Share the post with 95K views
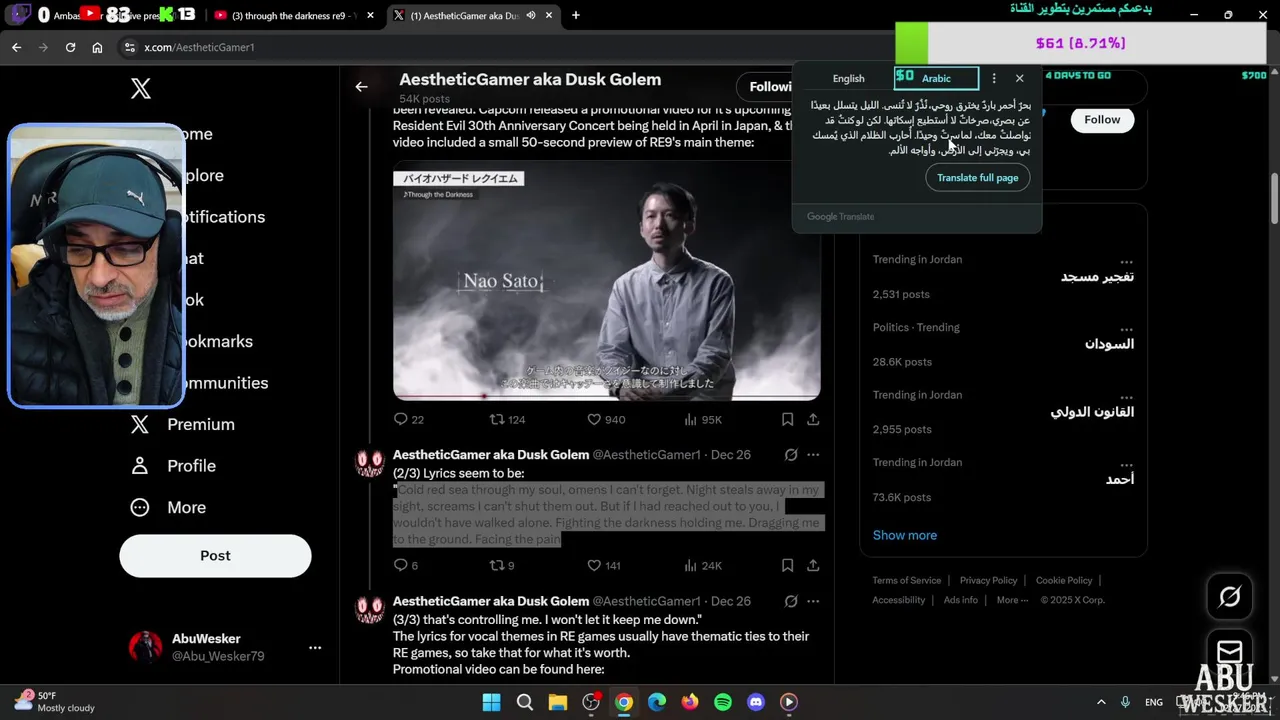Viewport: 1280px width, 720px height. coord(813,419)
